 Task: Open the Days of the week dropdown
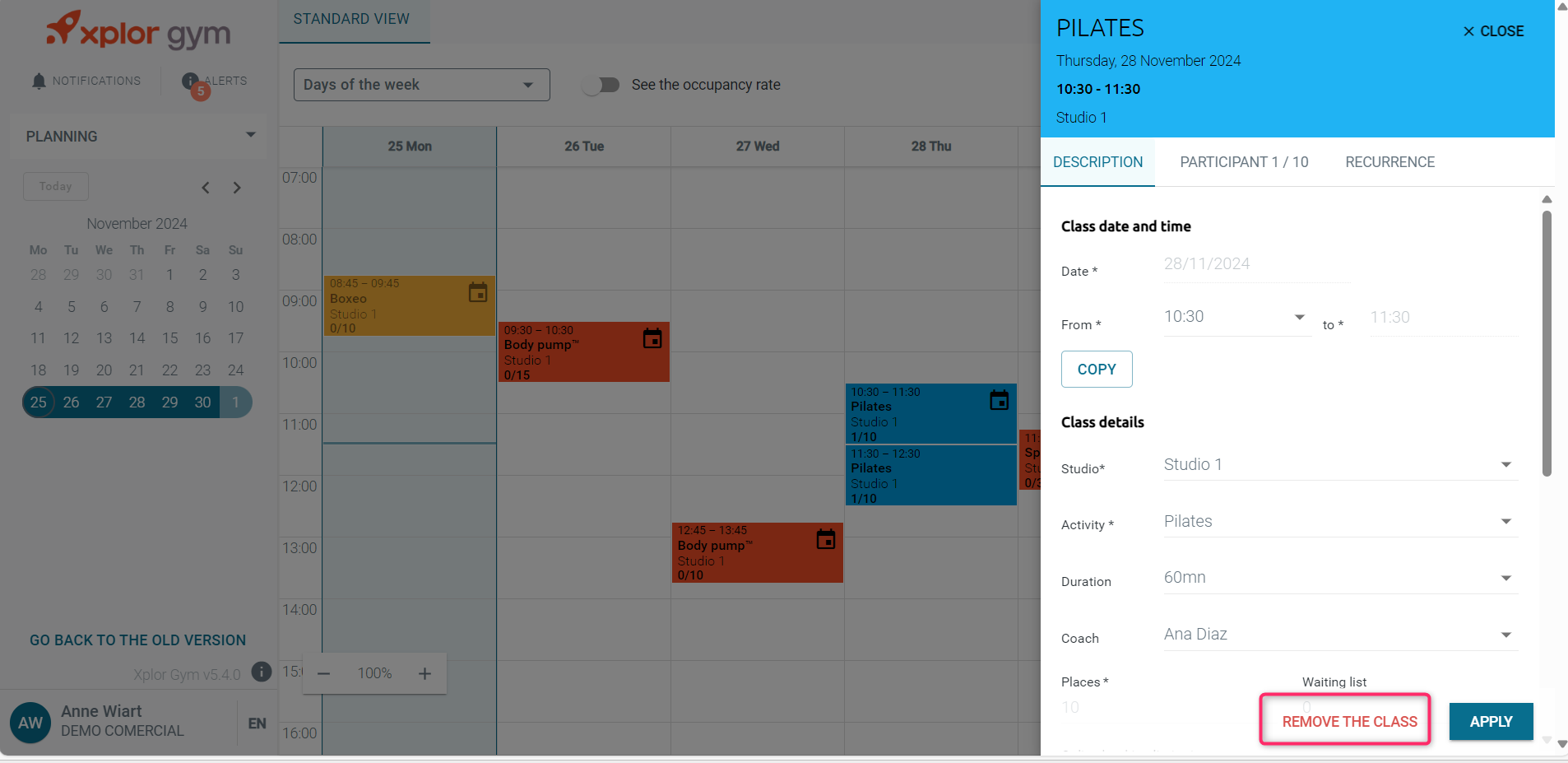(x=421, y=85)
